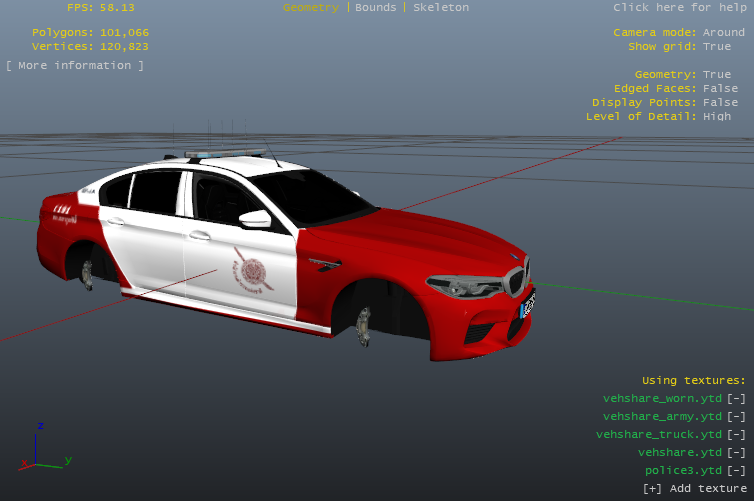Click the [+] Add texture button

click(695, 488)
